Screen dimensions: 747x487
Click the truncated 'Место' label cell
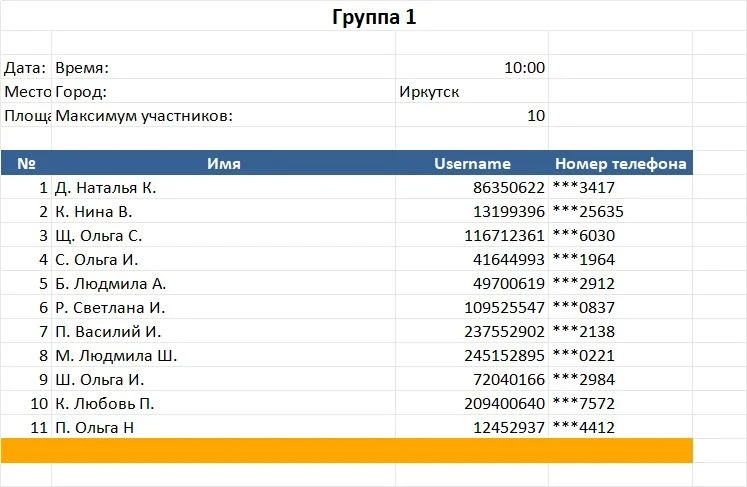point(26,91)
